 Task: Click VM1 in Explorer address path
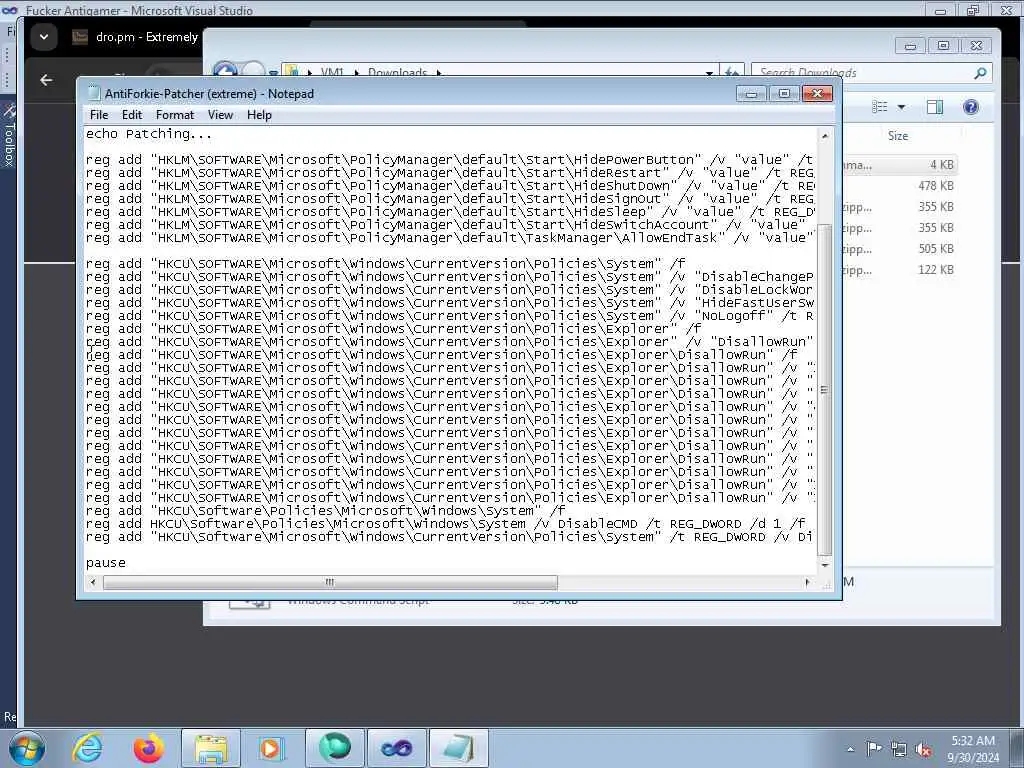pyautogui.click(x=332, y=72)
